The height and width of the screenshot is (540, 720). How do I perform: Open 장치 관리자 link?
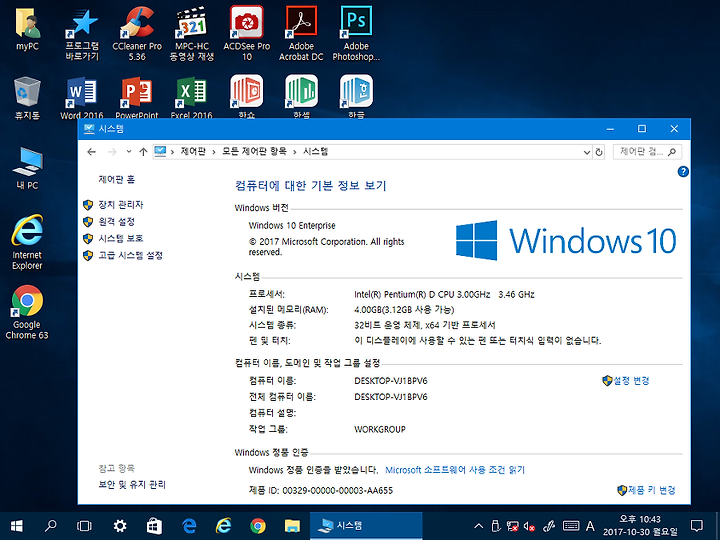click(x=121, y=205)
